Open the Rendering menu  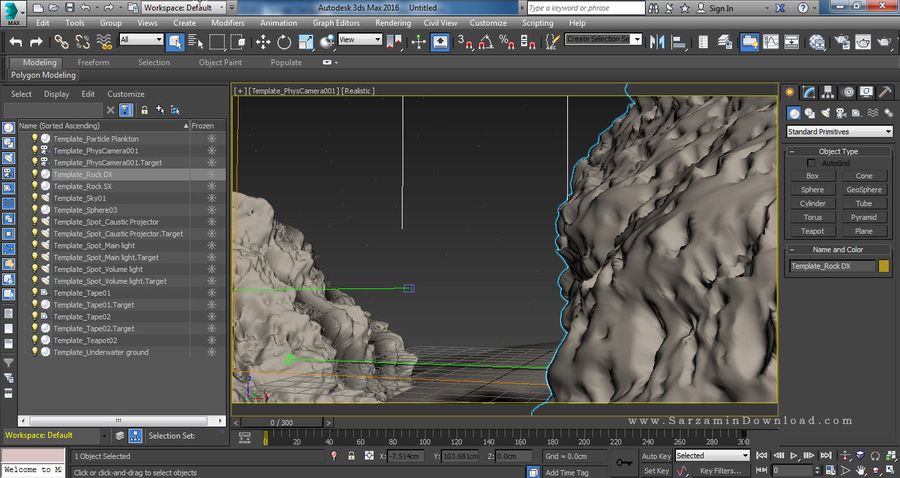tap(392, 22)
